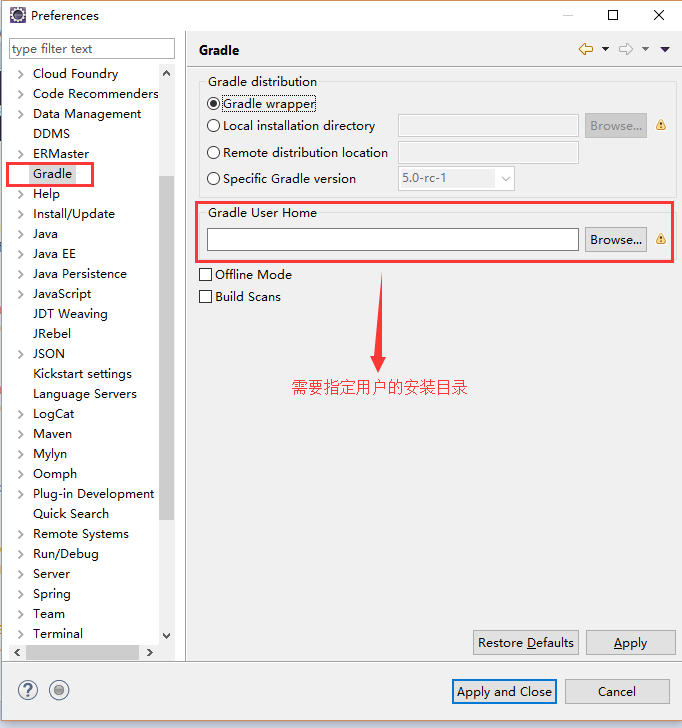Open the Gradle version 5.0-rc-1 combo box

(456, 178)
